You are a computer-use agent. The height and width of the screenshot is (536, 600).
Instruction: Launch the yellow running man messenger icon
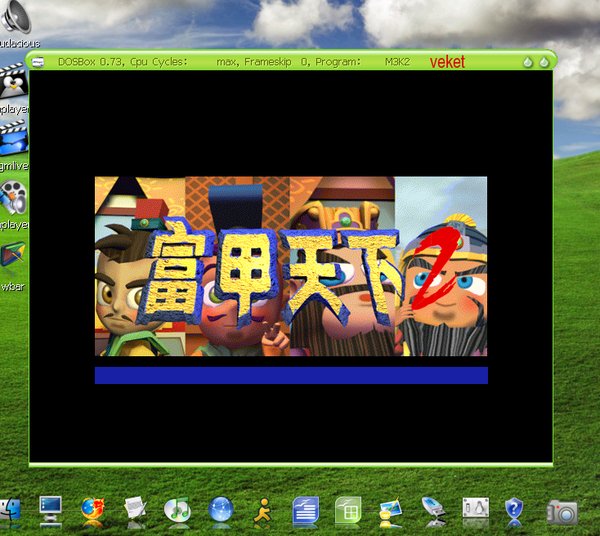click(263, 510)
